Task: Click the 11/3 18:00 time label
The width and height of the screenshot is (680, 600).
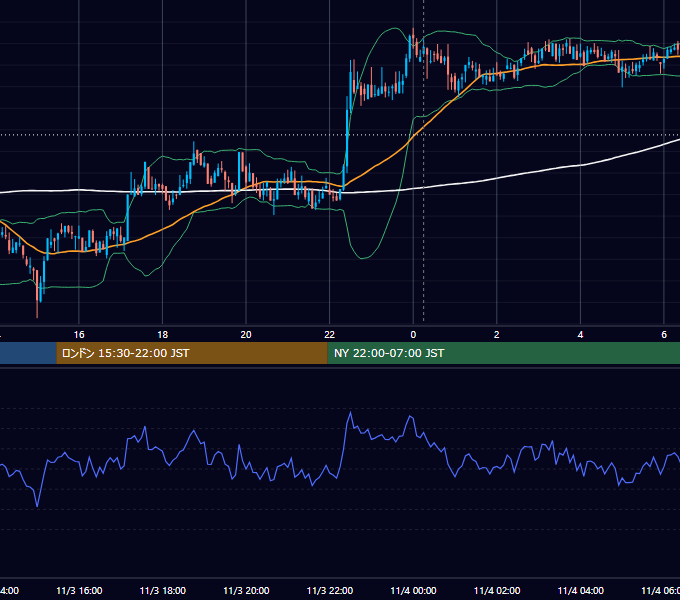Action: coord(163,590)
